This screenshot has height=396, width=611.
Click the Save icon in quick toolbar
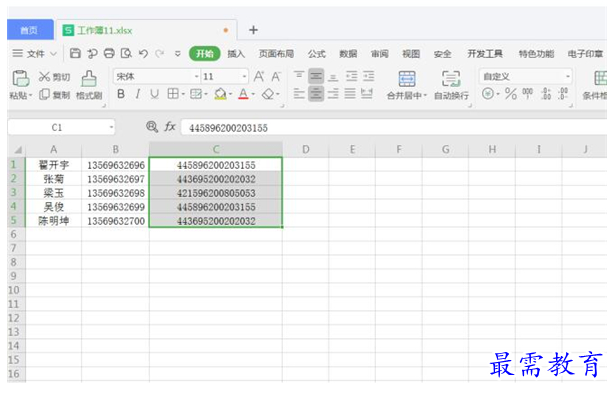click(x=75, y=53)
